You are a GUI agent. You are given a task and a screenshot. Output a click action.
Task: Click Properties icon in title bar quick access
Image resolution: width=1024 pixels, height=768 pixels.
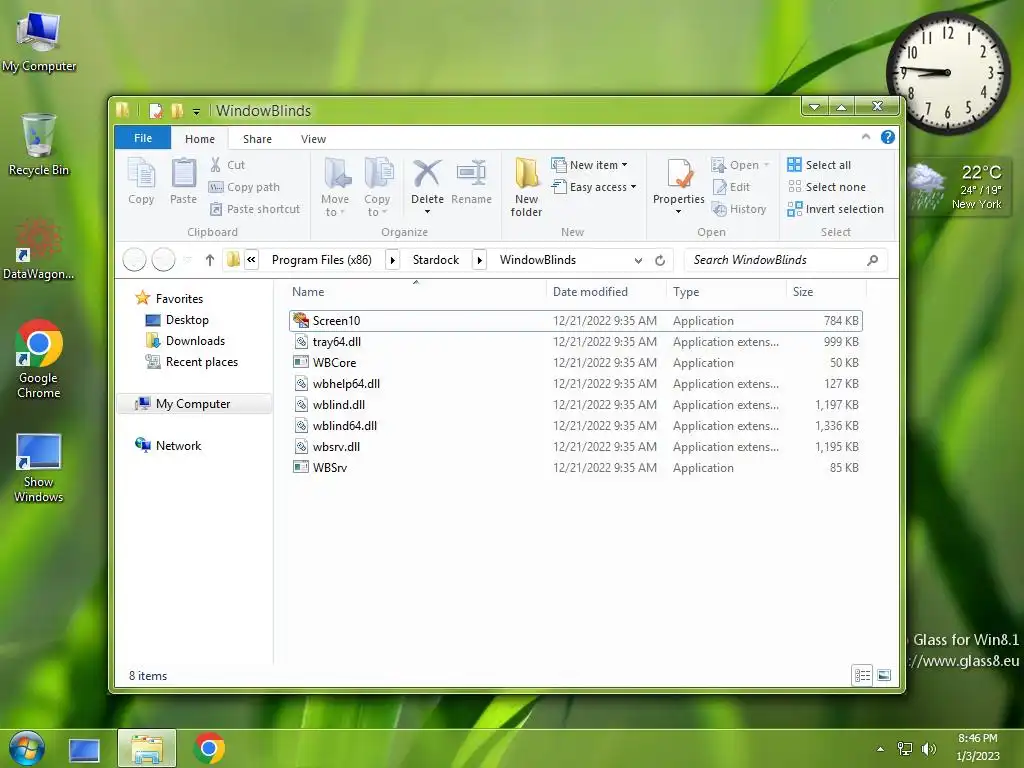click(x=155, y=110)
